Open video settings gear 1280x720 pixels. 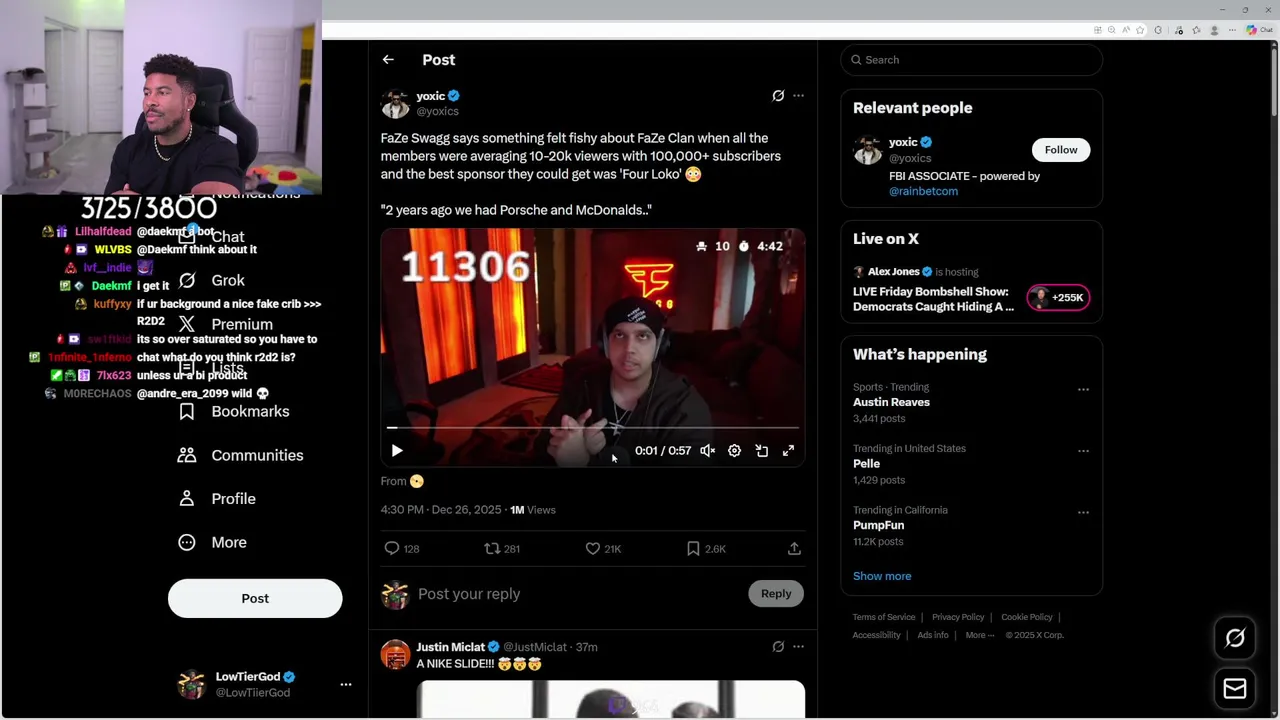pos(734,451)
